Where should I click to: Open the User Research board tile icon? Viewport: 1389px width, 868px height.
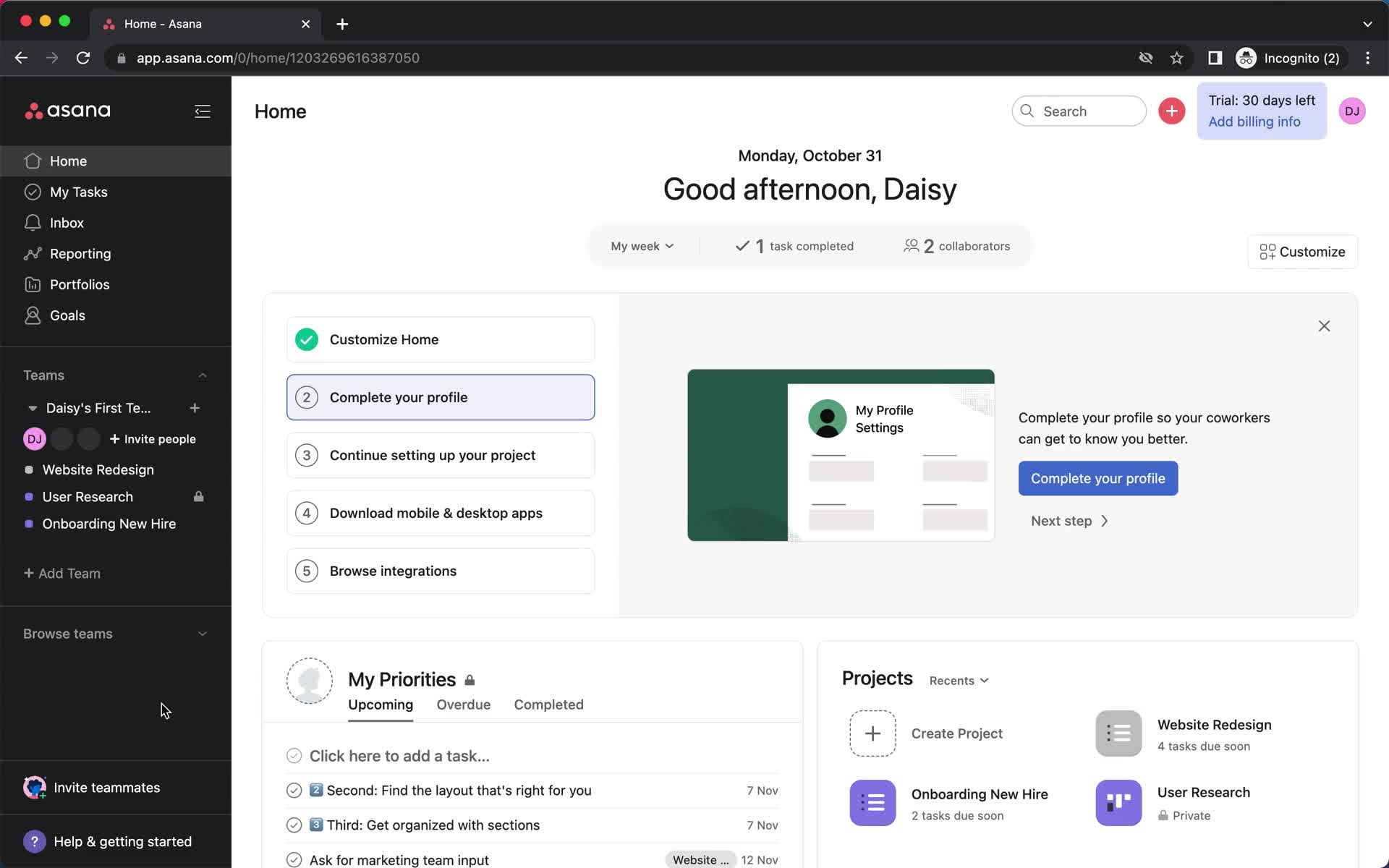tap(1118, 803)
